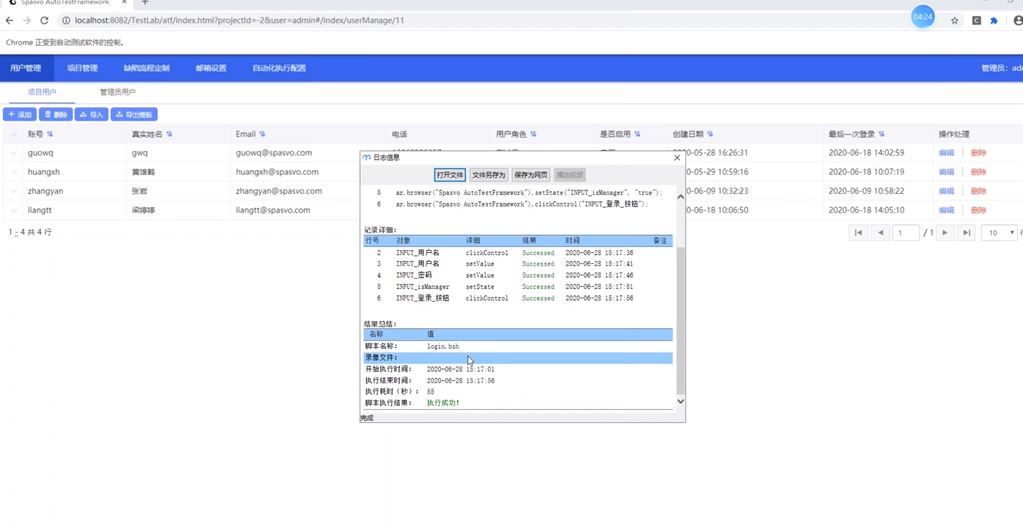Click the guowq@spasvo.com email cell

click(274, 153)
